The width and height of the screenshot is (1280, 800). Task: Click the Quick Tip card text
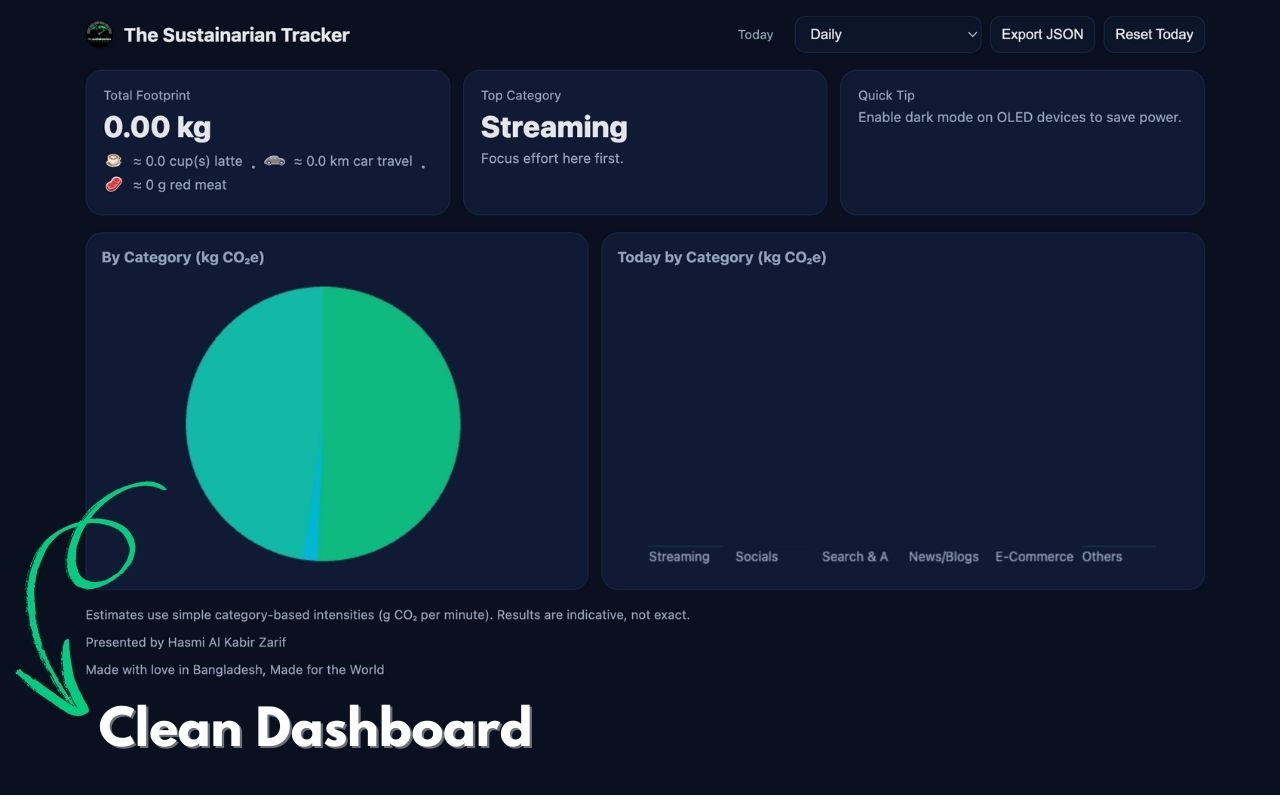coord(1019,117)
